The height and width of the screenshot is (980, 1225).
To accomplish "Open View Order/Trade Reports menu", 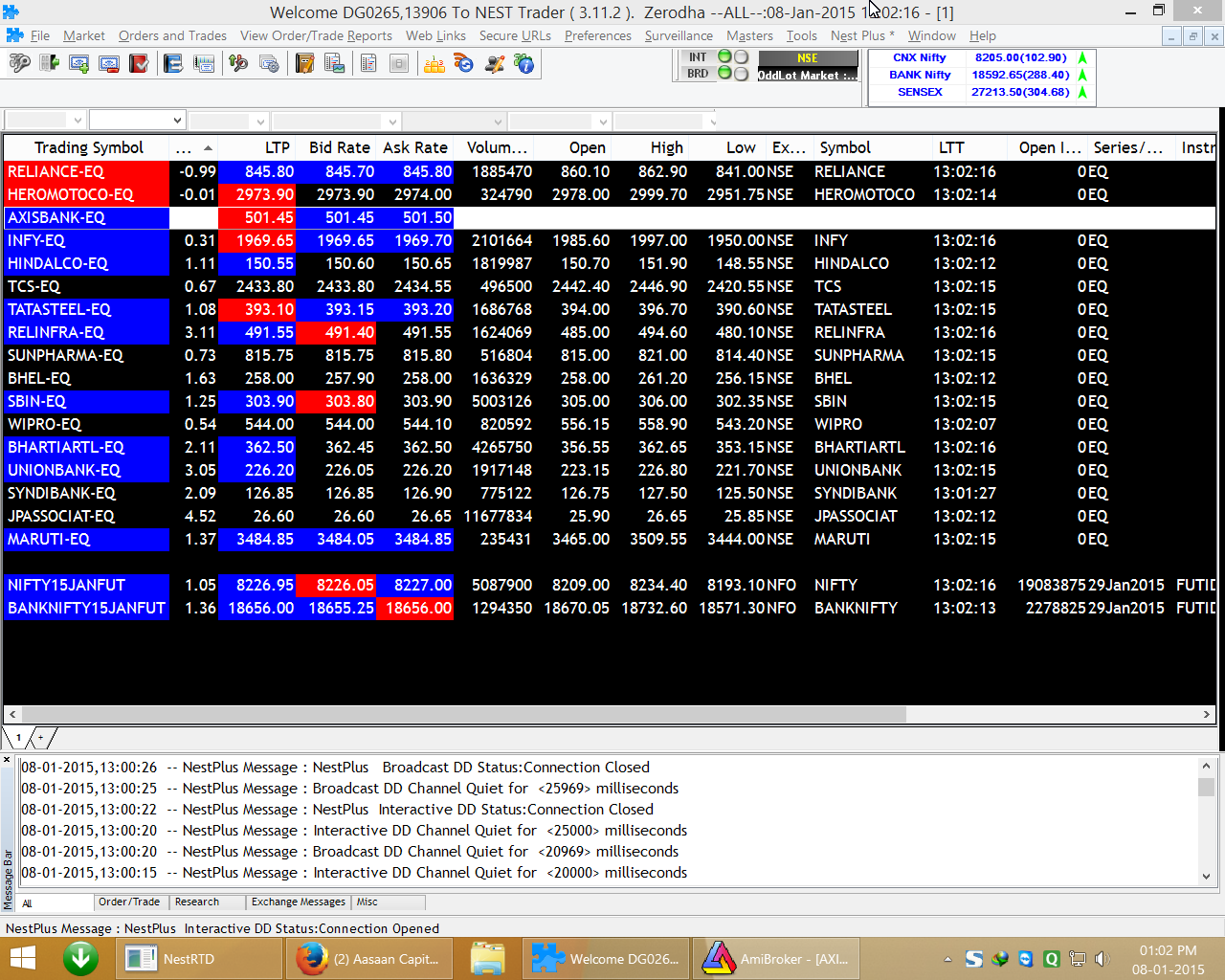I will click(316, 35).
